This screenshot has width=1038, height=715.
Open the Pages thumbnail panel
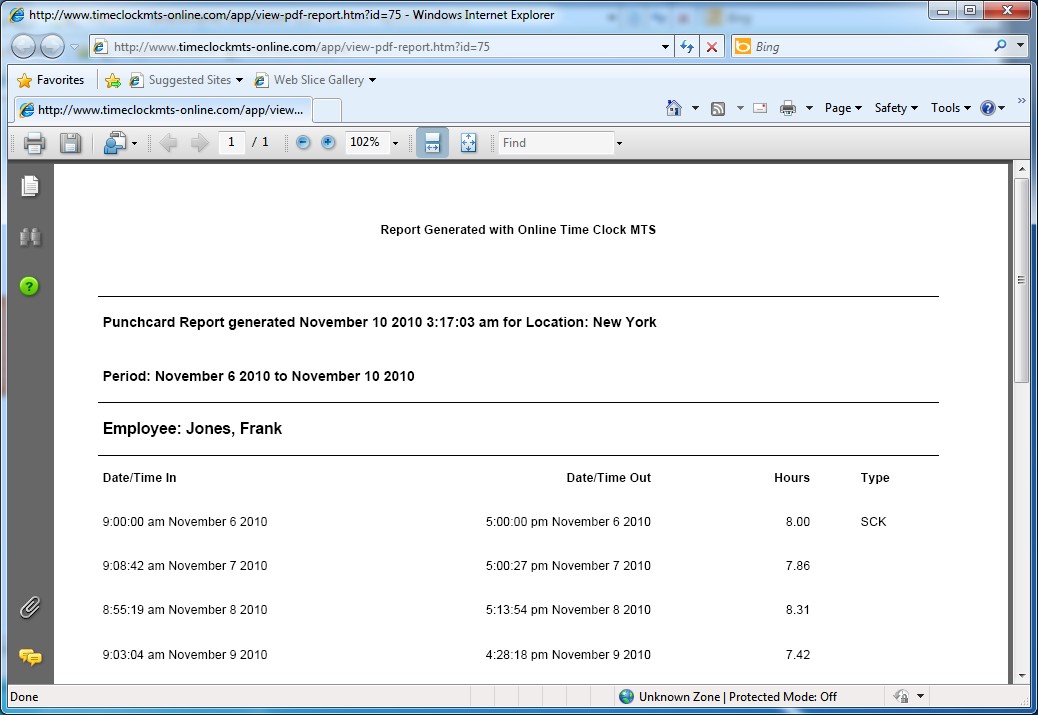30,186
